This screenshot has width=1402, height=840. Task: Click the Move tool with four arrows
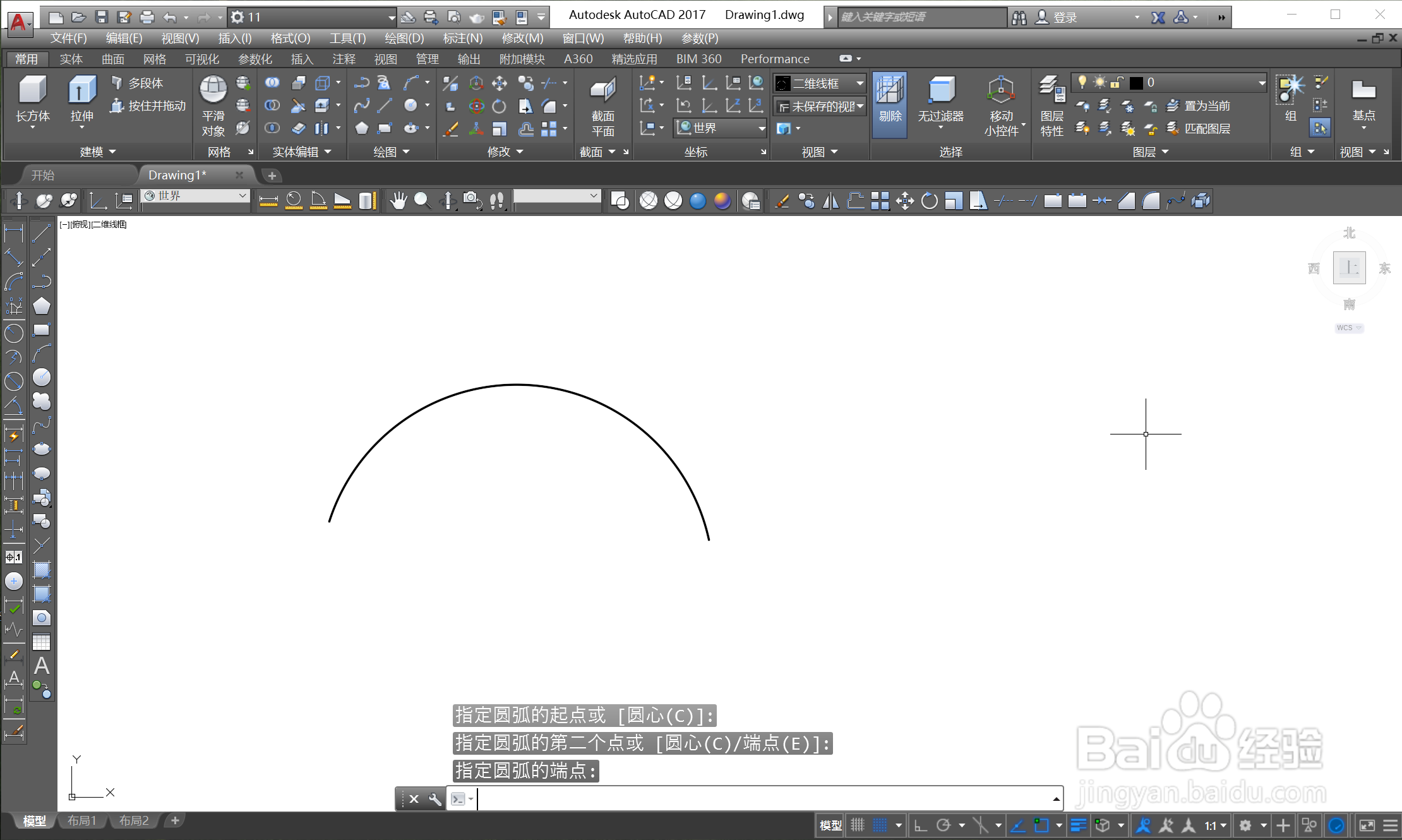904,201
